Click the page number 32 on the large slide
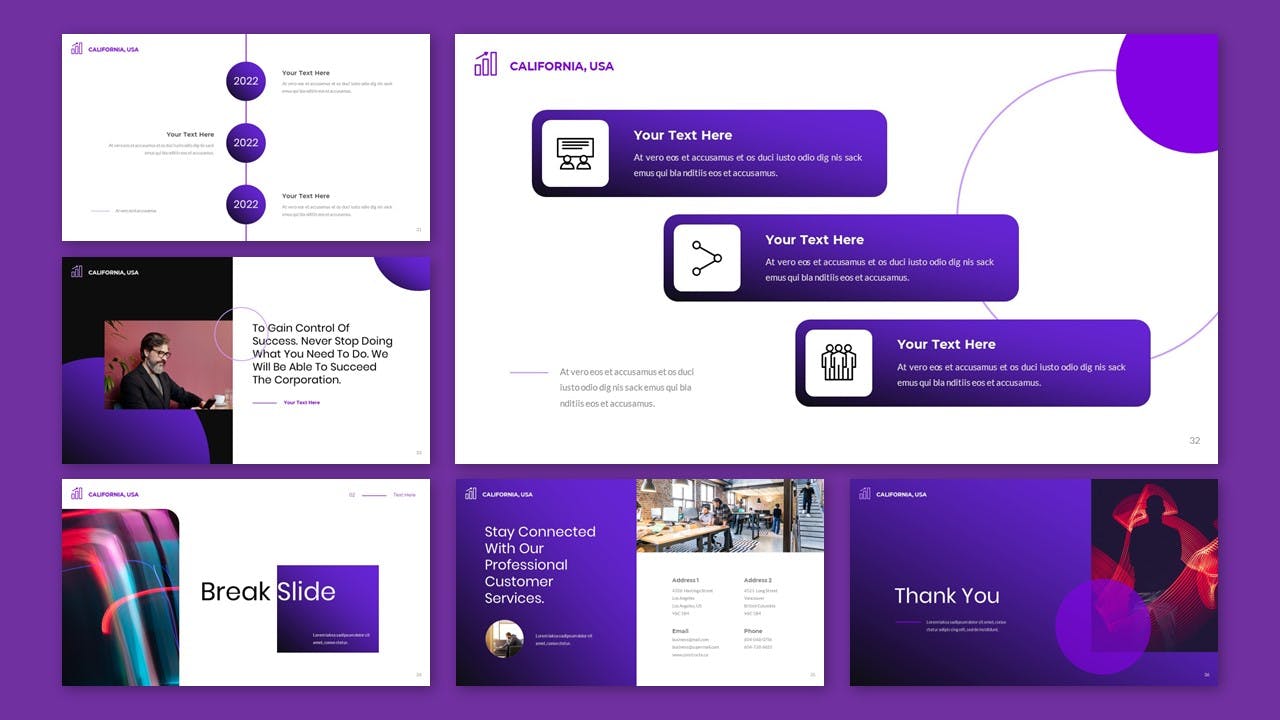Viewport: 1280px width, 720px height. point(1194,441)
